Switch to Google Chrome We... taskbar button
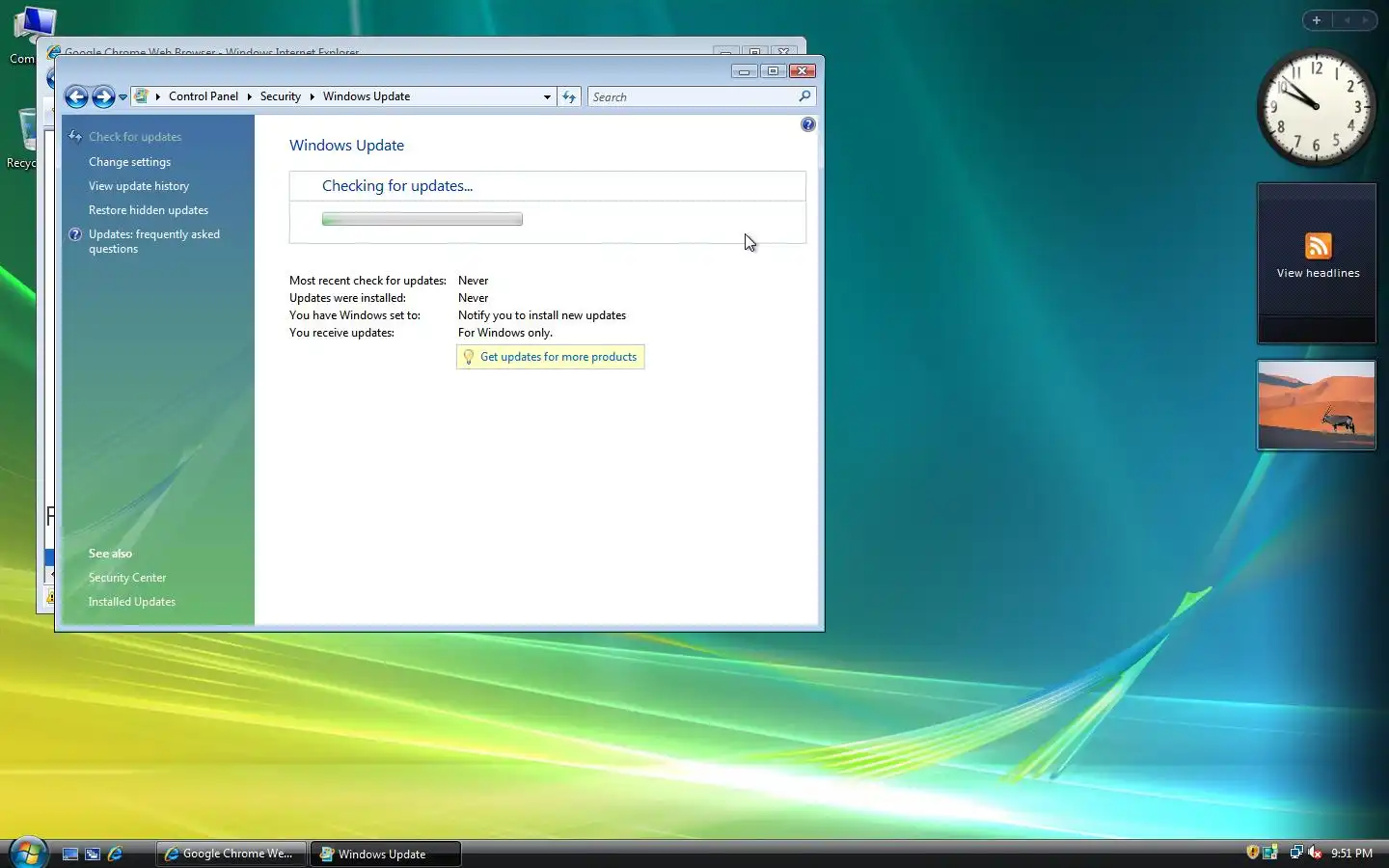 tap(231, 854)
